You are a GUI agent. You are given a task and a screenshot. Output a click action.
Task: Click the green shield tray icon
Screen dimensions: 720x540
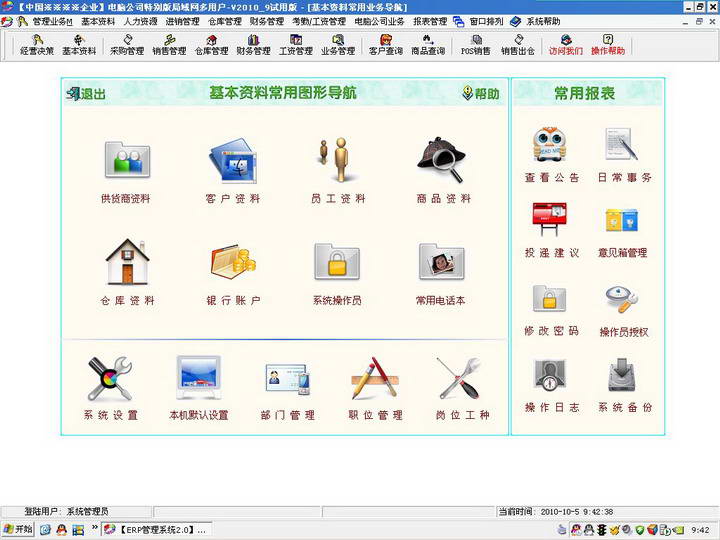tap(640, 530)
